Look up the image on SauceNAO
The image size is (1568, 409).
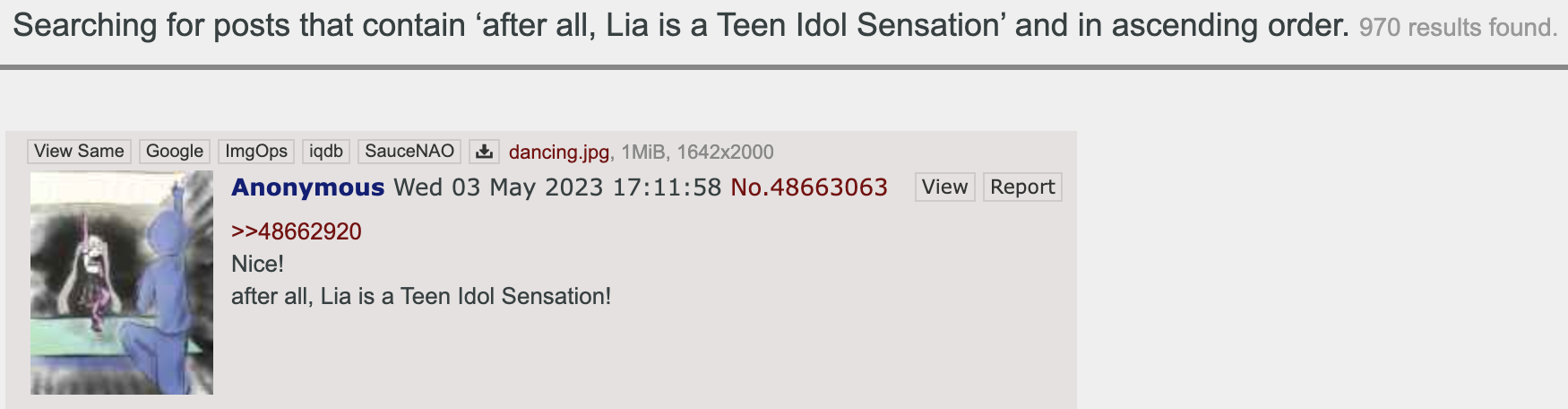(409, 152)
